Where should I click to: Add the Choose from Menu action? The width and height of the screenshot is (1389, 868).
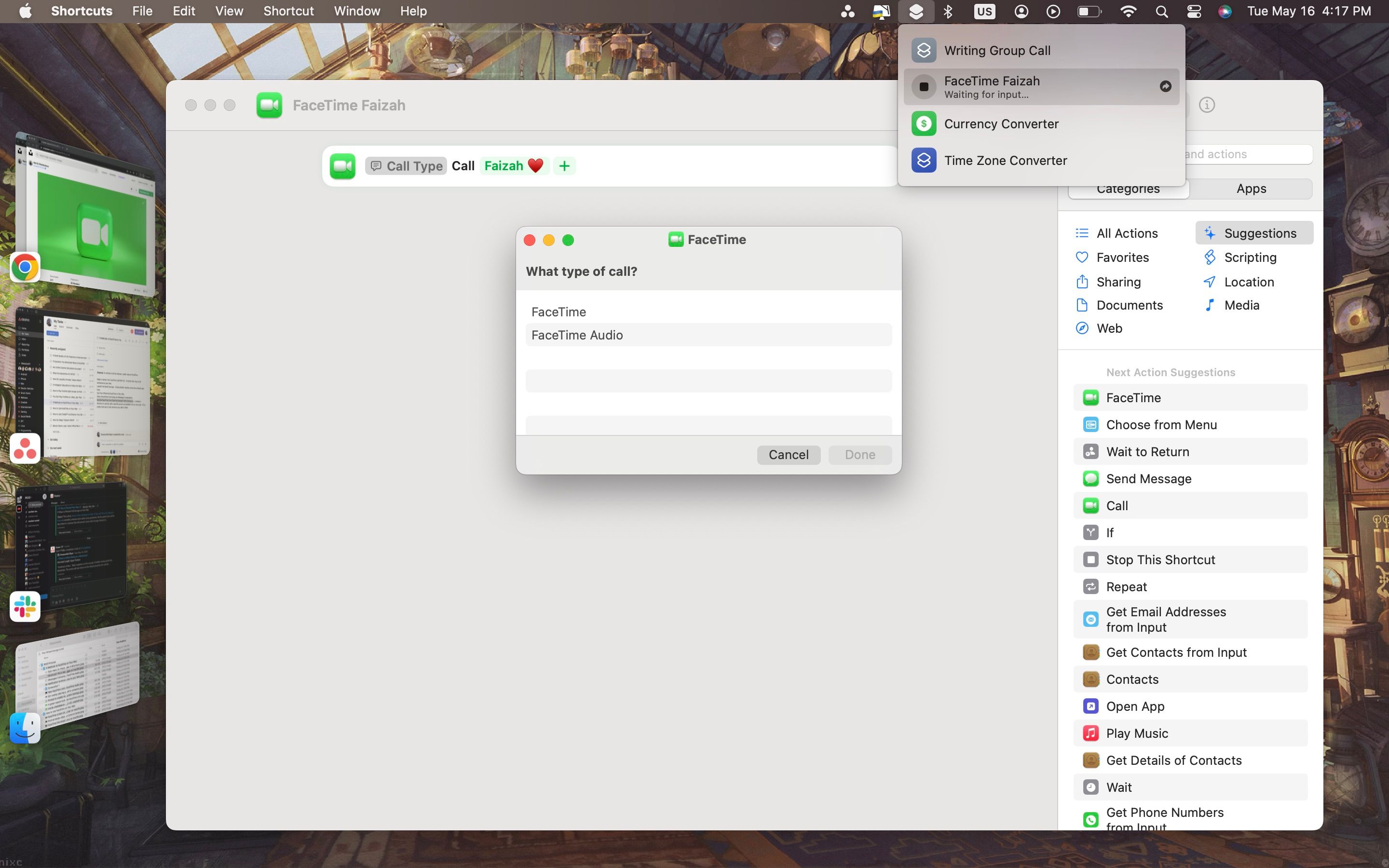coord(1190,425)
